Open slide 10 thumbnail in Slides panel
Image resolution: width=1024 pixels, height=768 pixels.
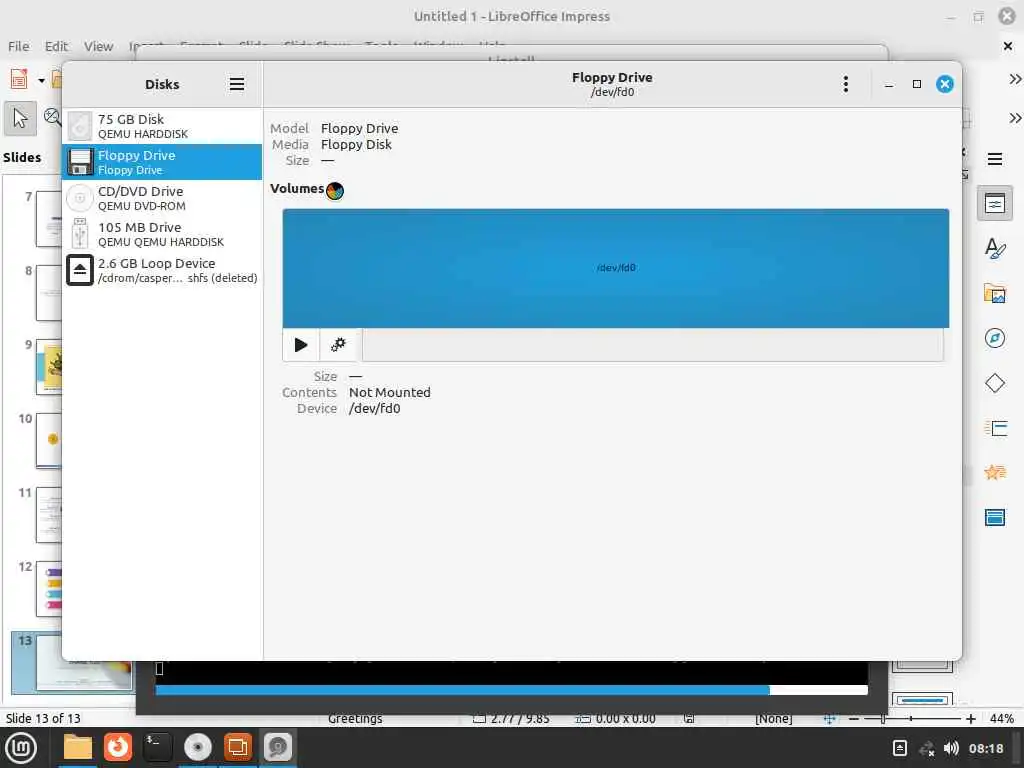click(x=49, y=440)
